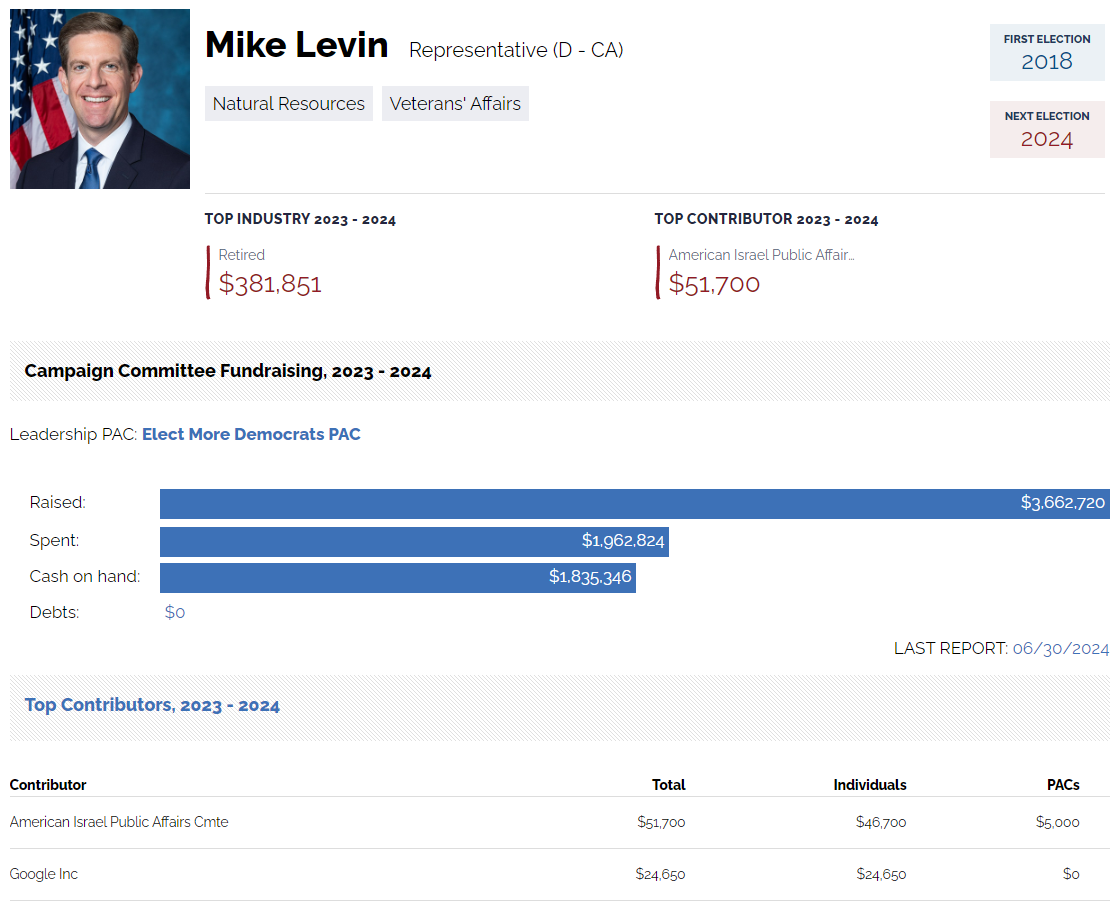Open the 06/30/2024 last report link
This screenshot has width=1118, height=904.
click(x=1060, y=648)
